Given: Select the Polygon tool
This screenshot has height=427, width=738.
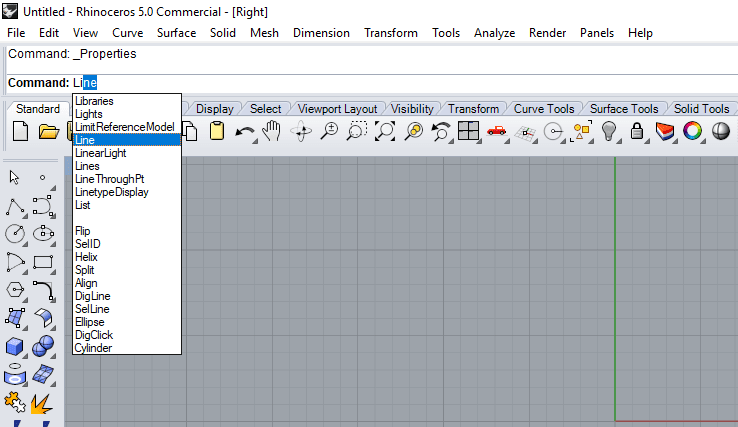Looking at the screenshot, I should point(15,290).
